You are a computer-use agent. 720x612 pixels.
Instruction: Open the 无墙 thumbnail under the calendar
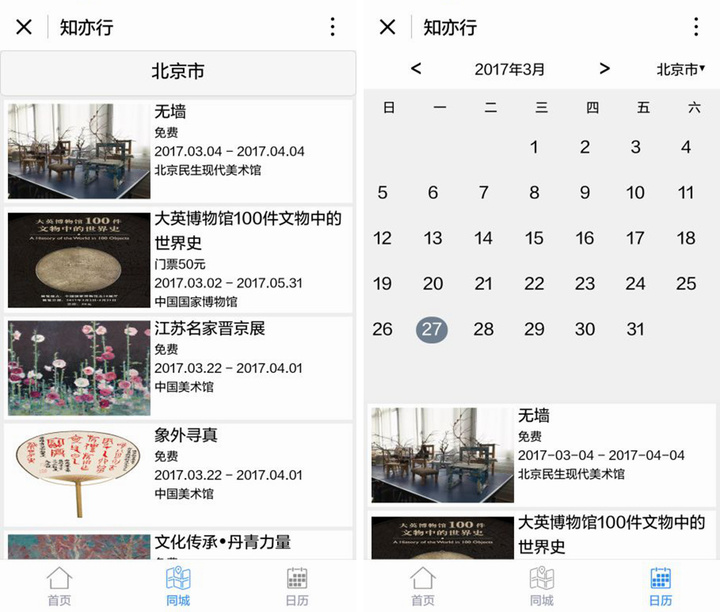pyautogui.click(x=443, y=455)
